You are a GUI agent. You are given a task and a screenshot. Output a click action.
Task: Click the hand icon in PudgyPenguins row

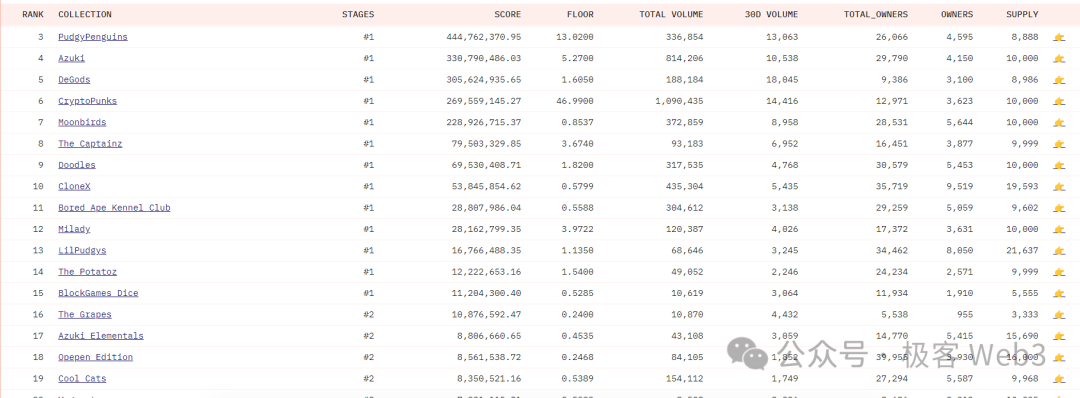tap(1059, 37)
